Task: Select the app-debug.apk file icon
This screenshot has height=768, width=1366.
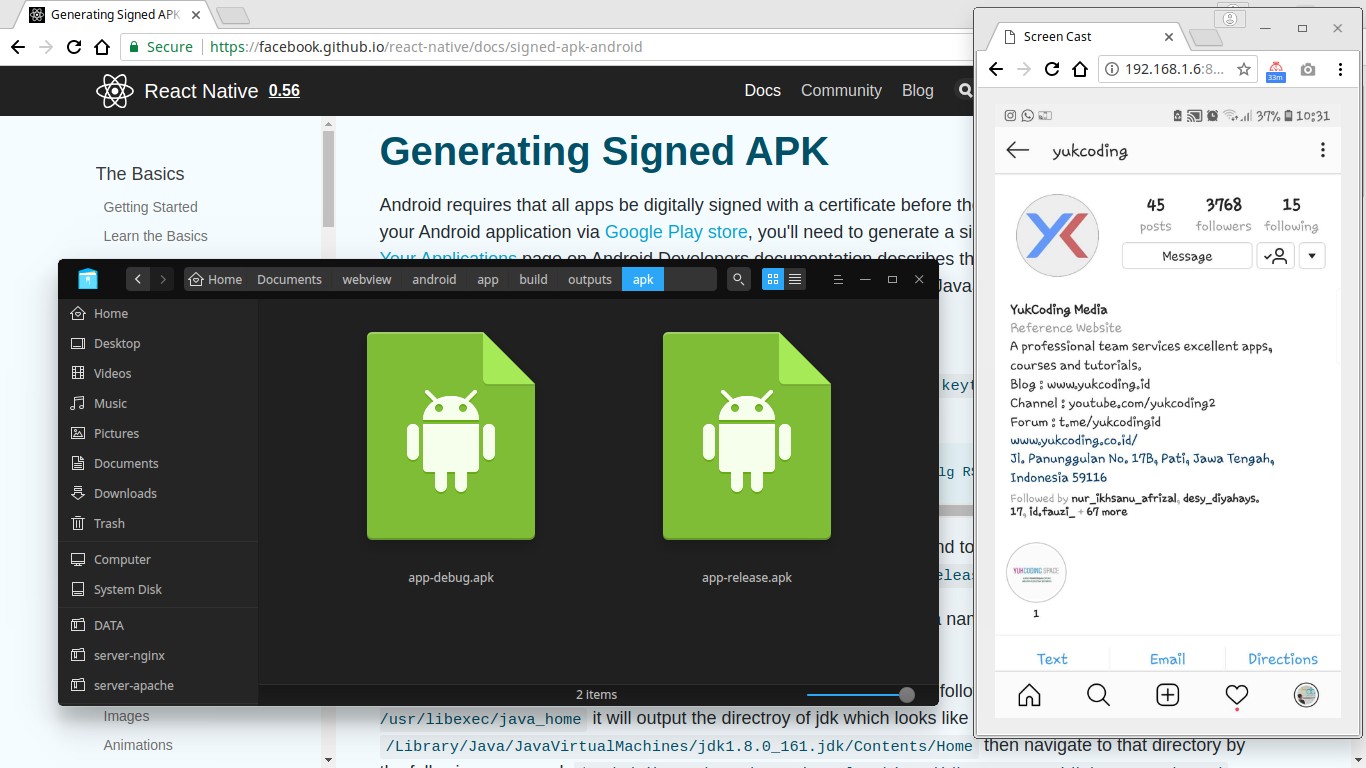Action: [x=450, y=436]
